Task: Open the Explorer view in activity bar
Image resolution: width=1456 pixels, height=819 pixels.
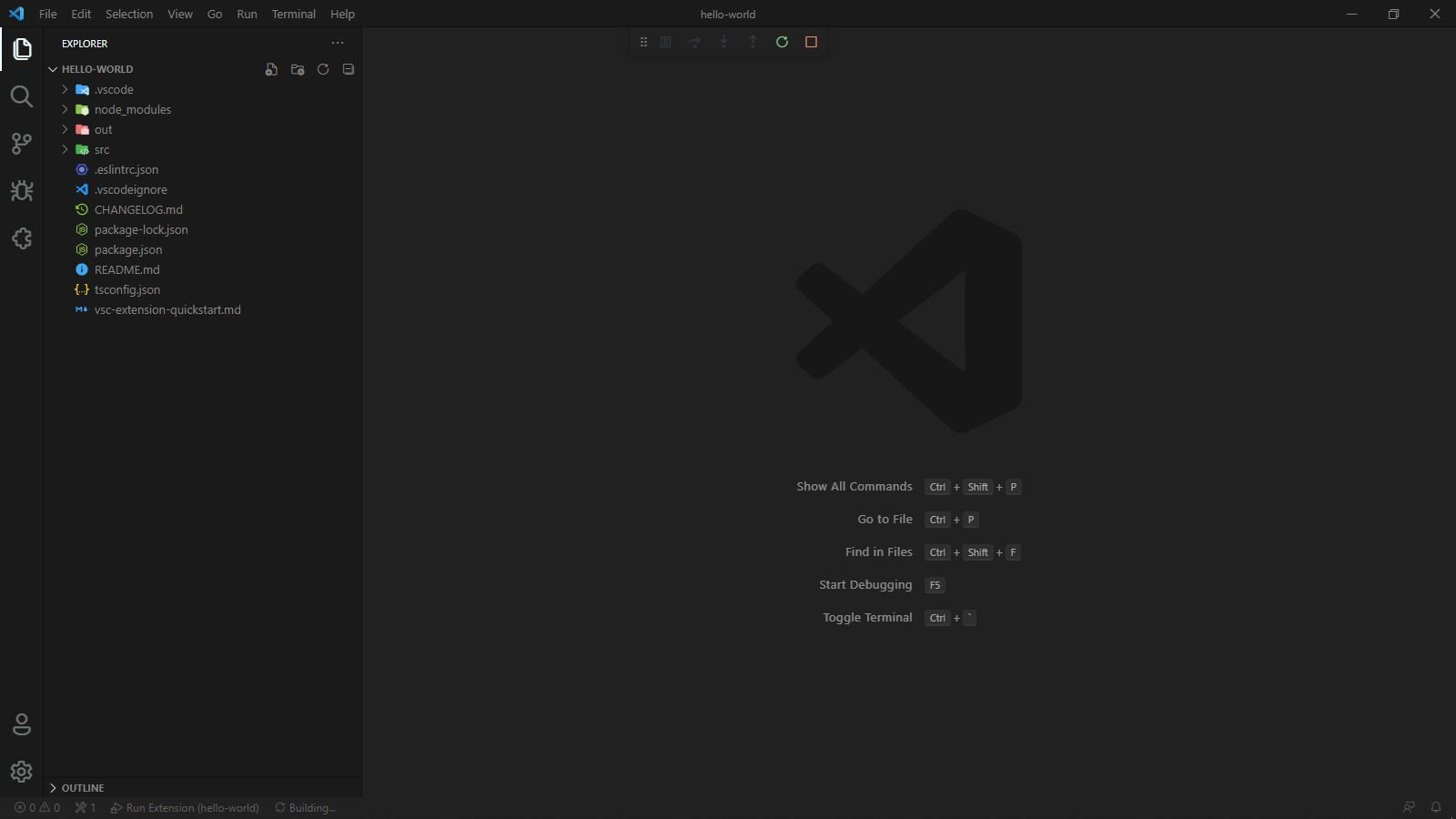Action: 22,49
